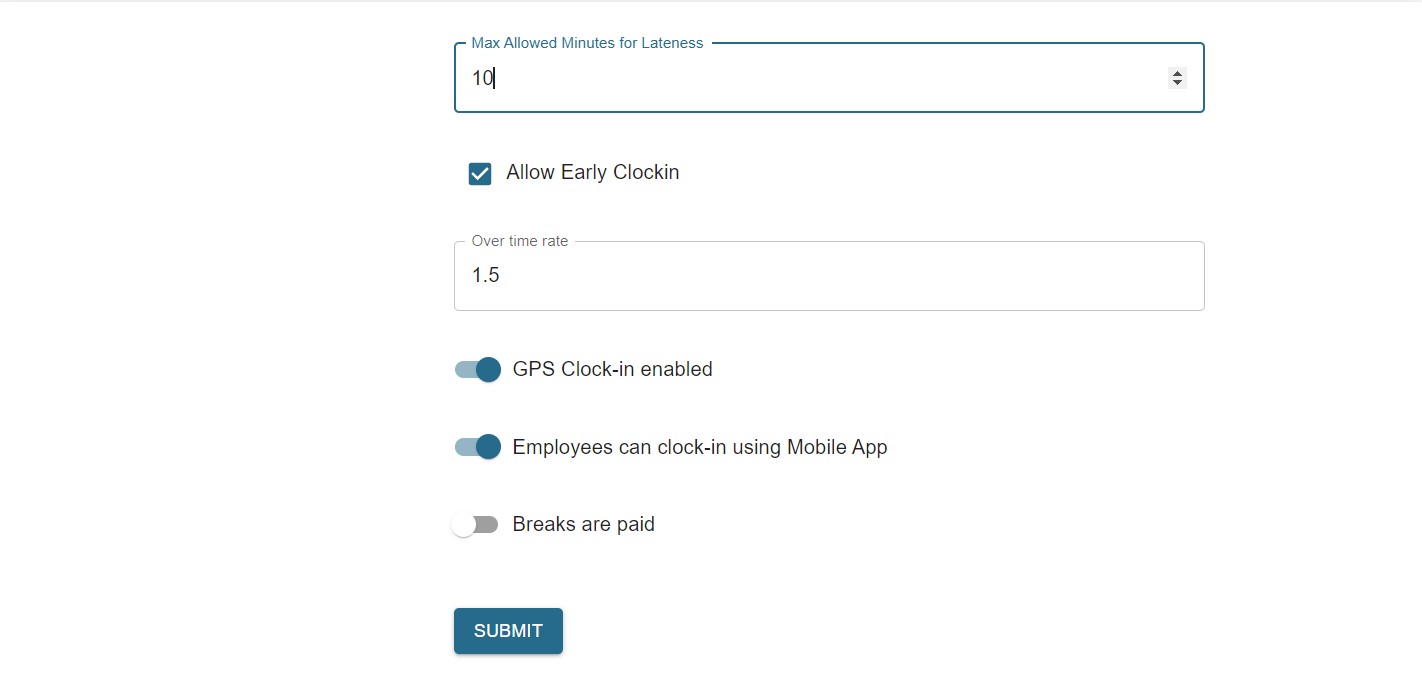The image size is (1422, 683).
Task: Enable the Breaks are paid switch
Action: [x=475, y=525]
